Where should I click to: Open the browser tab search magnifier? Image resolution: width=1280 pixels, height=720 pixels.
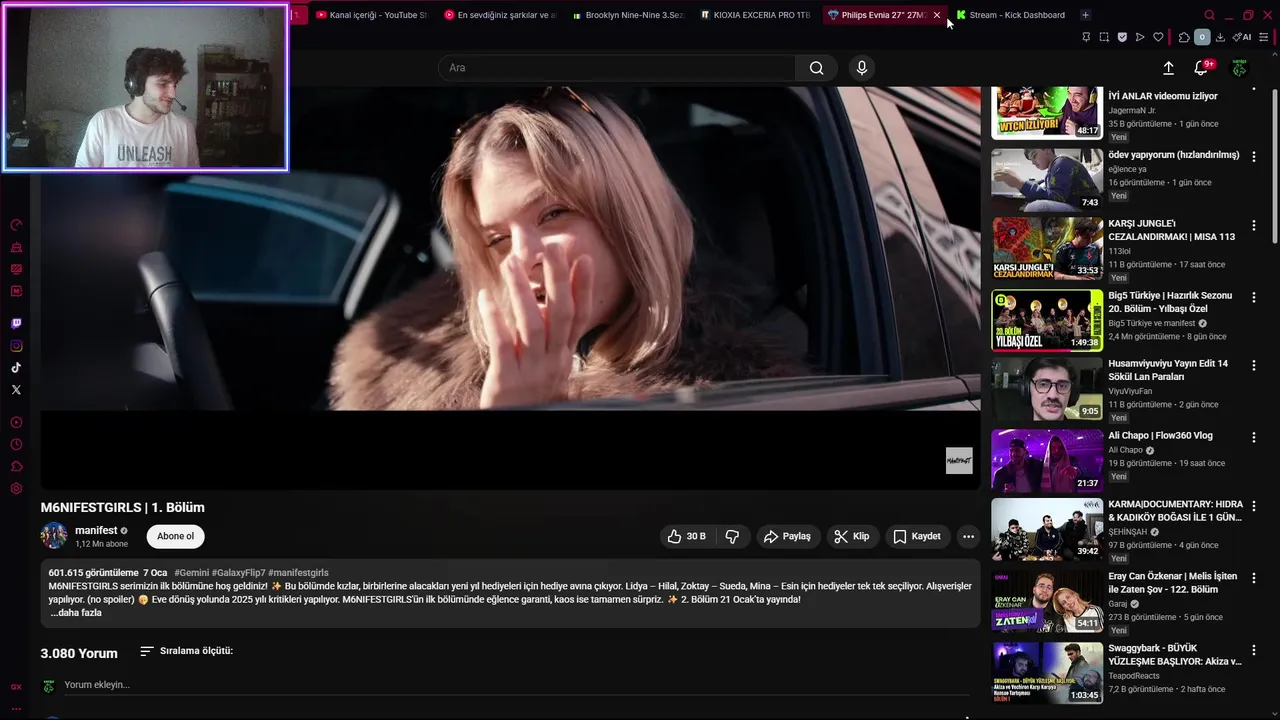(x=1209, y=15)
